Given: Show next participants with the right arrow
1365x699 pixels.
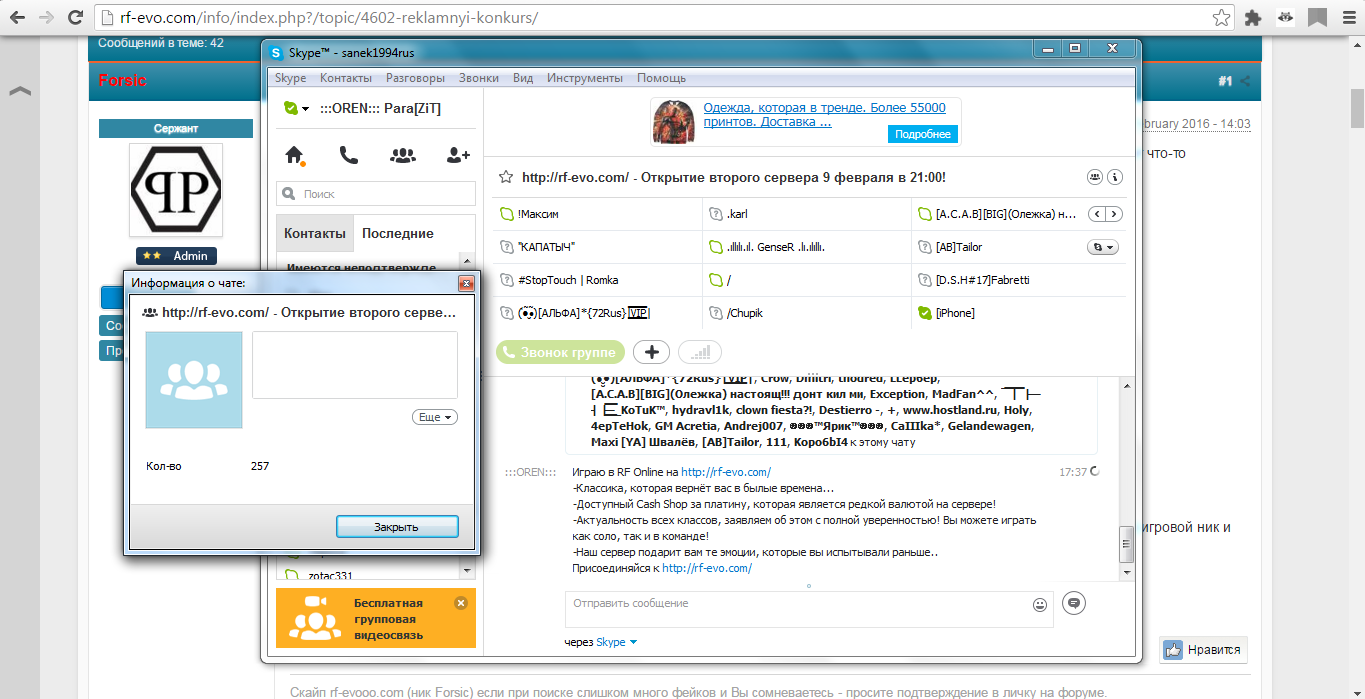Looking at the screenshot, I should (x=1113, y=214).
